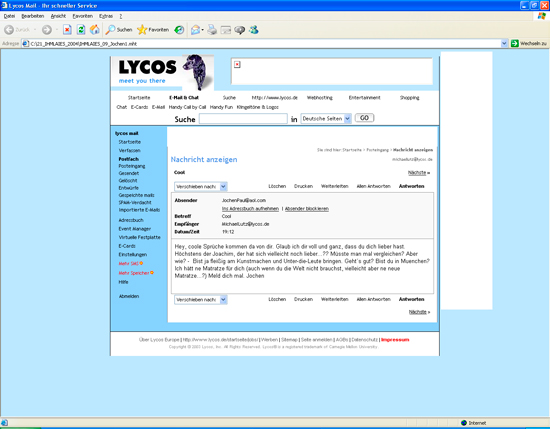The height and width of the screenshot is (429, 550).
Task: Select the E-Mail & Chat navigation tab
Action: point(184,98)
